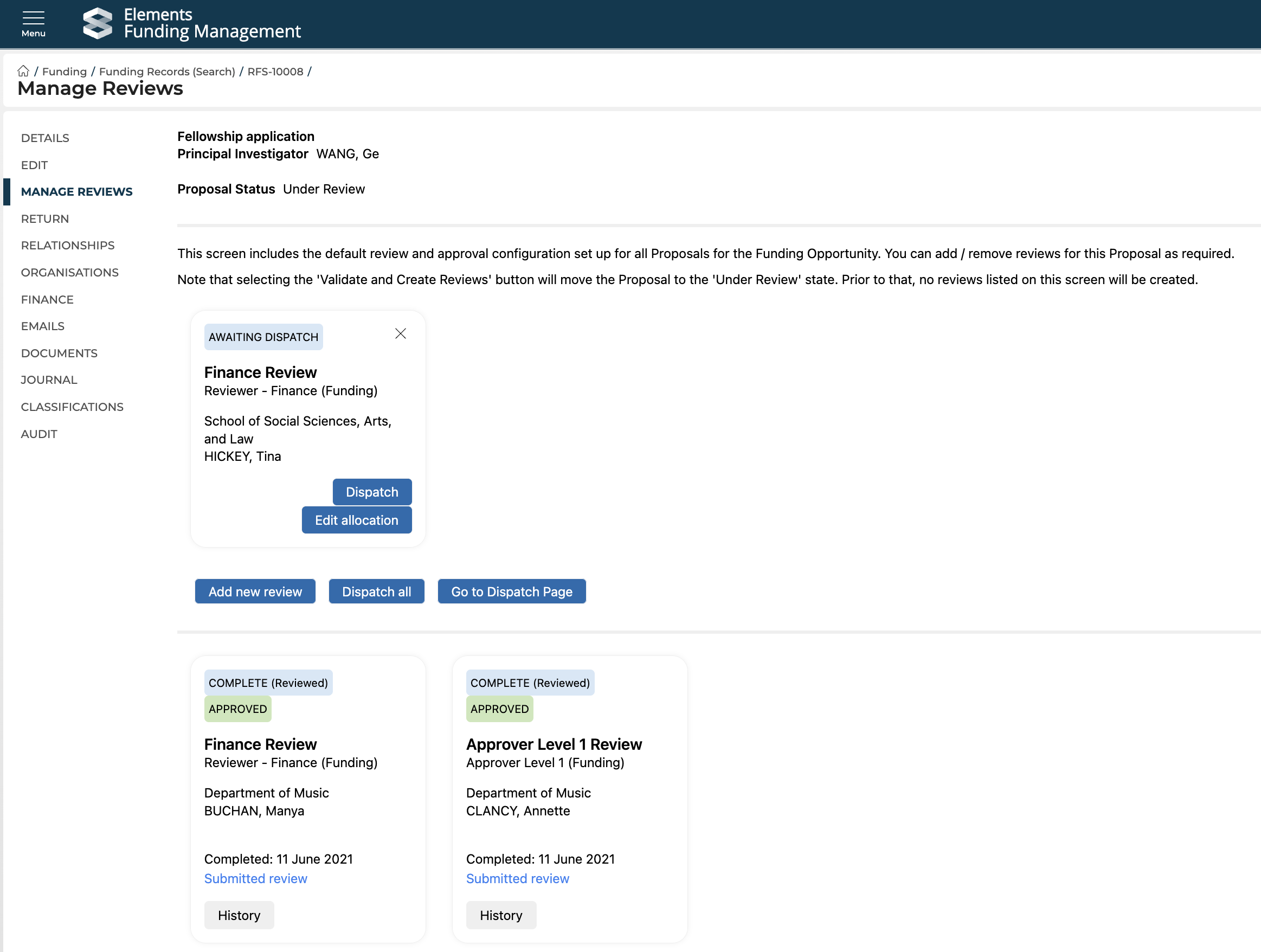Open the Relationships sidebar section
The height and width of the screenshot is (952, 1261).
(67, 245)
